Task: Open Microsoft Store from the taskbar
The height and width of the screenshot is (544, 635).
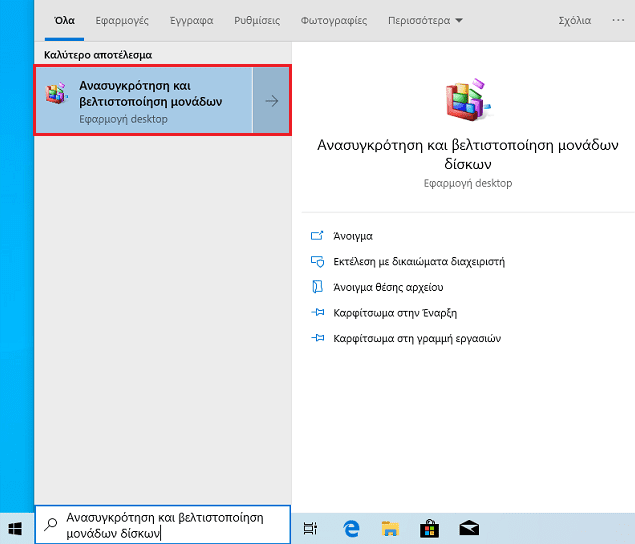Action: [429, 528]
